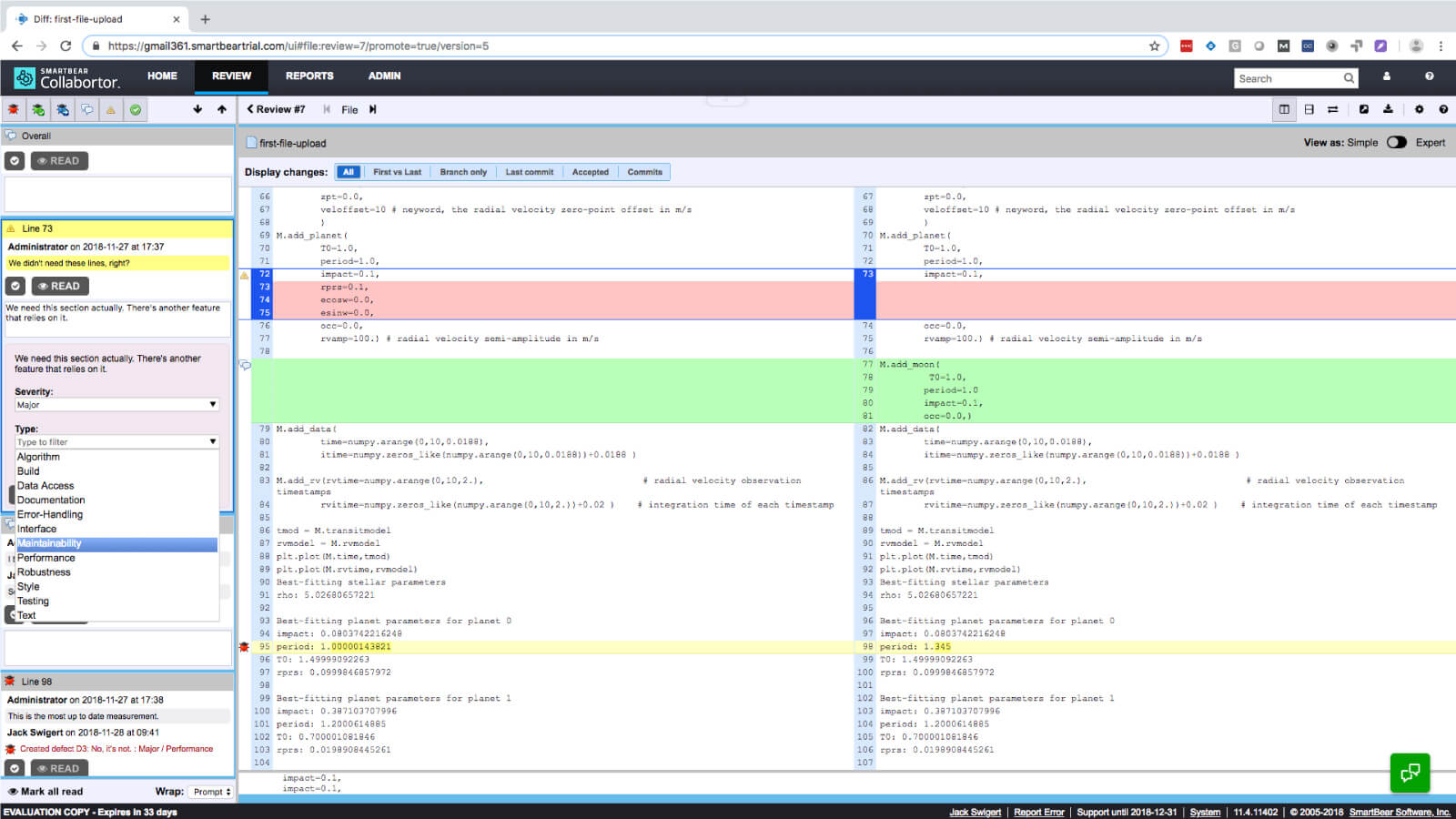
Task: Choose Maintainability from the Type list
Action: pyautogui.click(x=49, y=543)
